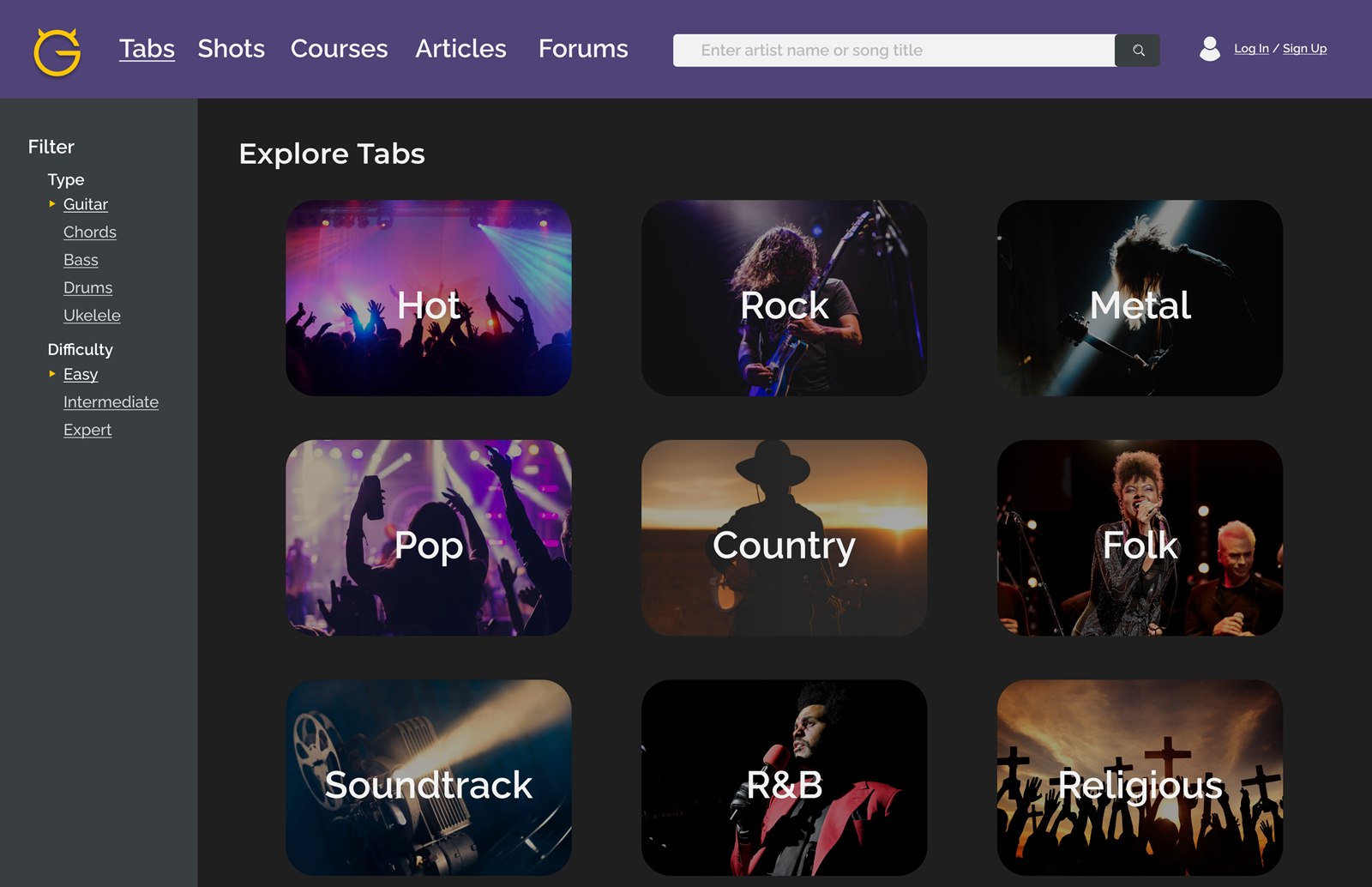The height and width of the screenshot is (887, 1372).
Task: Open the Soundtrack genre card
Action: click(x=429, y=778)
